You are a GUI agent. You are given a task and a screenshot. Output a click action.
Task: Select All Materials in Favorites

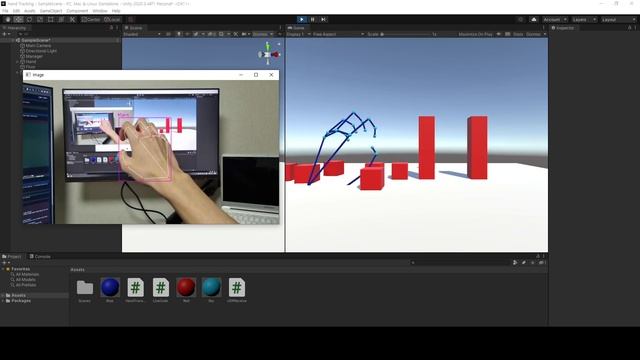[25, 274]
